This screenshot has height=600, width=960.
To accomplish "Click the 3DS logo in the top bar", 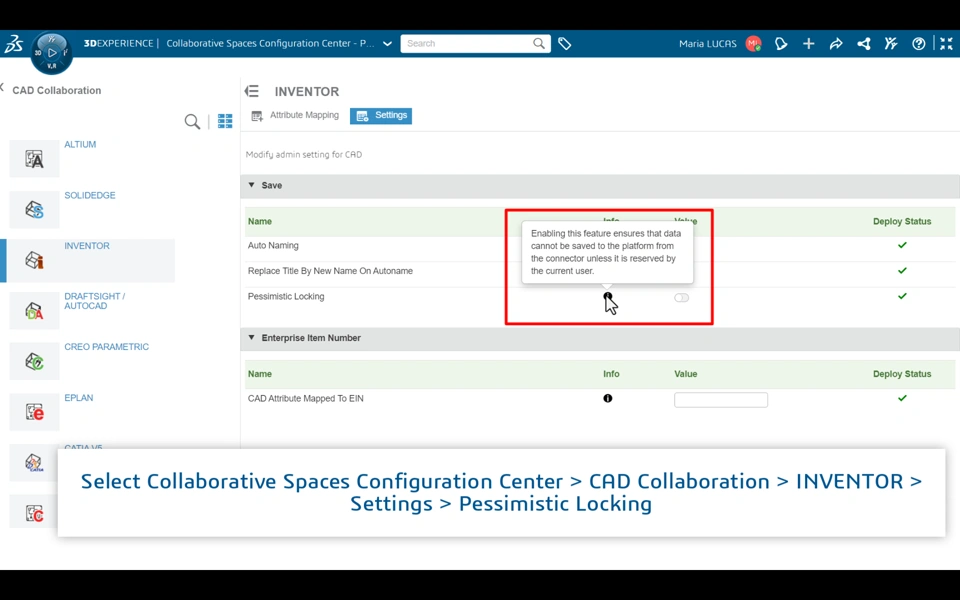I will (x=13, y=44).
